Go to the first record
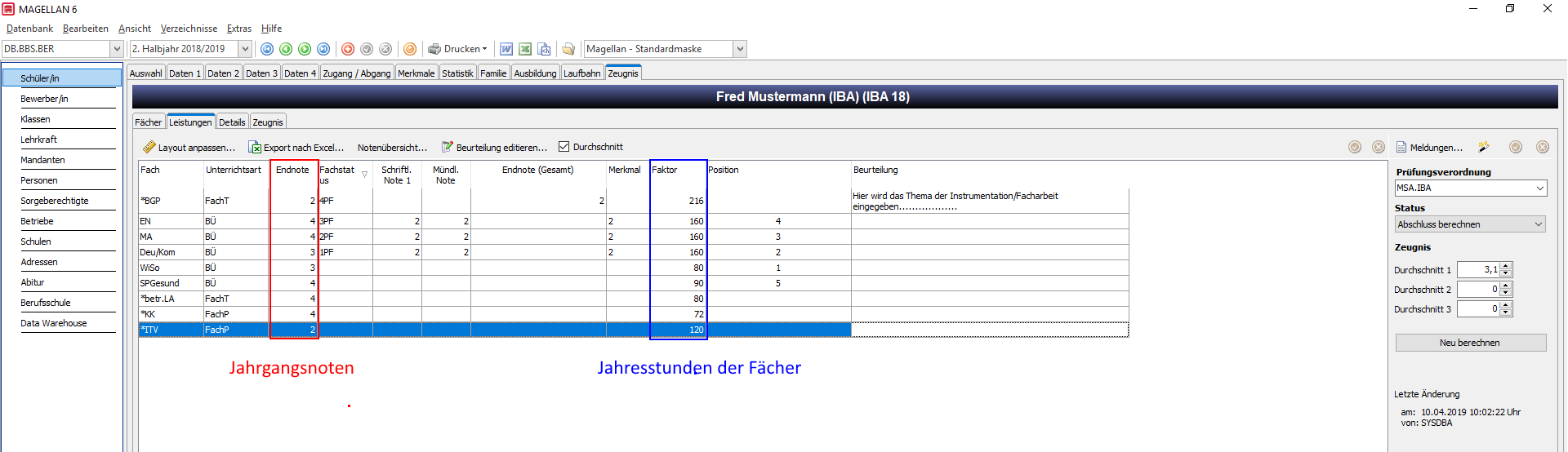 tap(267, 49)
